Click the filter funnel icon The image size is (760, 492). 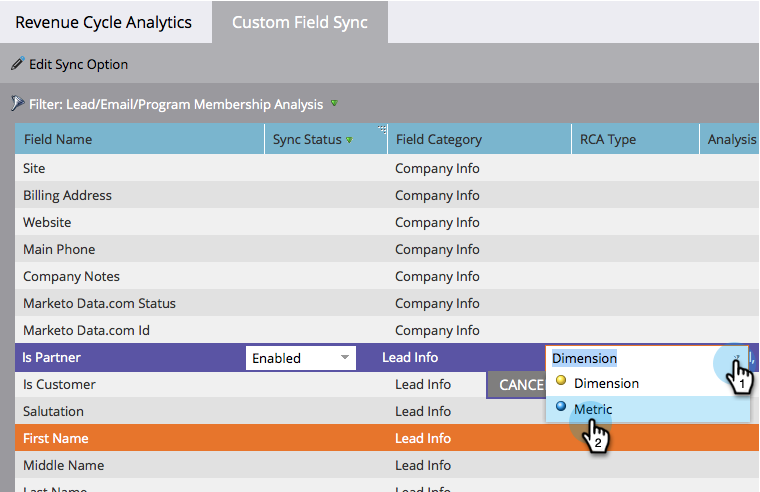(x=17, y=103)
